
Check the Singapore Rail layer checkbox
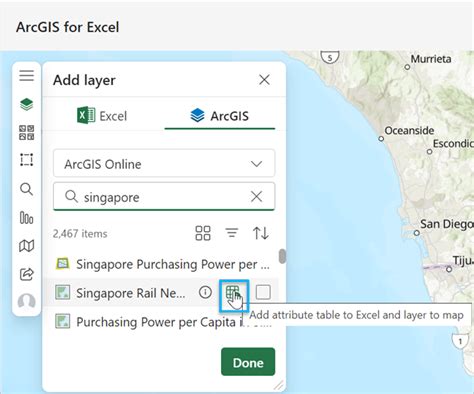[x=263, y=292]
